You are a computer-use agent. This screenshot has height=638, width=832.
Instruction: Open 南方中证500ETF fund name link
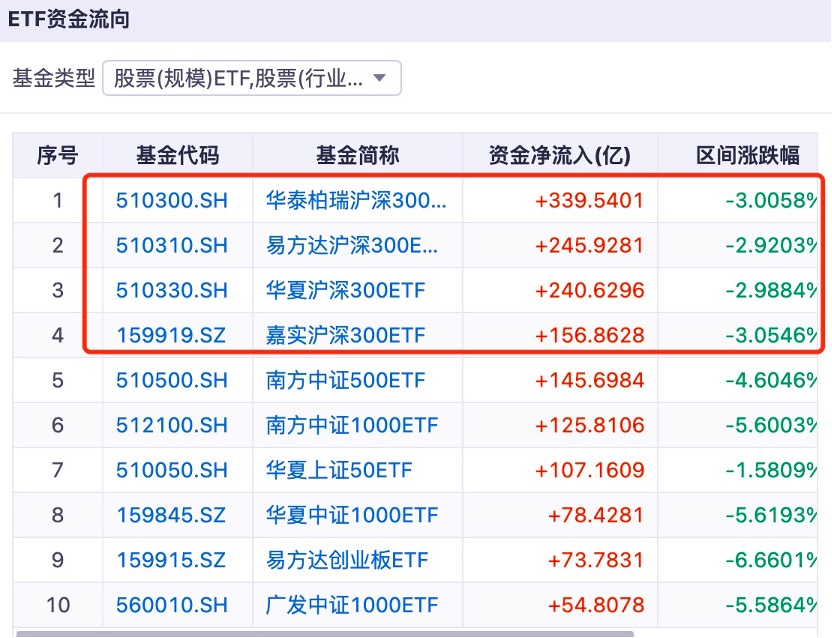coord(345,381)
